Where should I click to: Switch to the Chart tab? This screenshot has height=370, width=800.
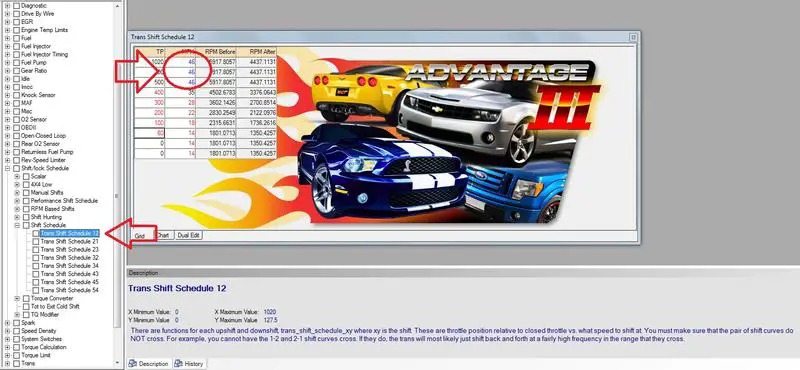click(x=163, y=235)
